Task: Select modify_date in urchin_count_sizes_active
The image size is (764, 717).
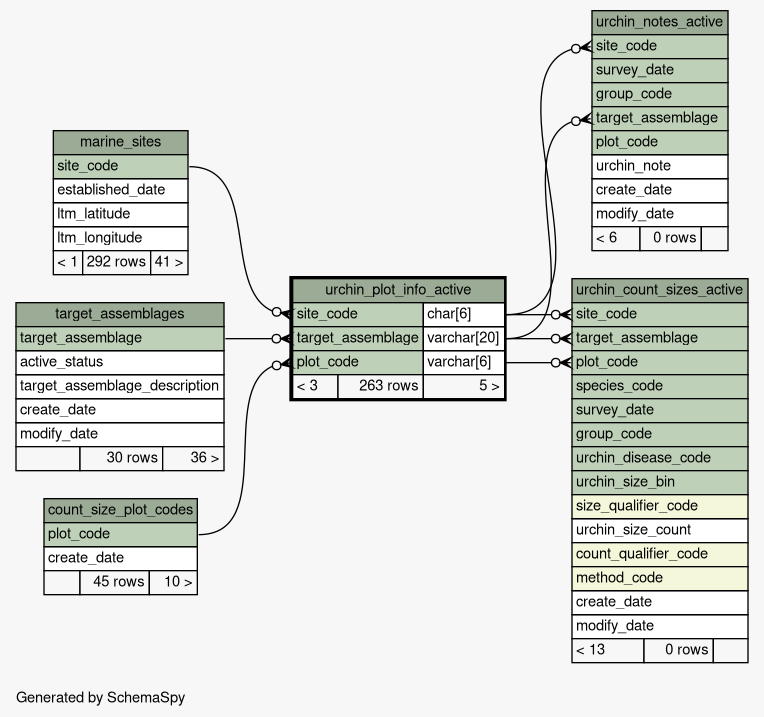Action: tap(660, 626)
